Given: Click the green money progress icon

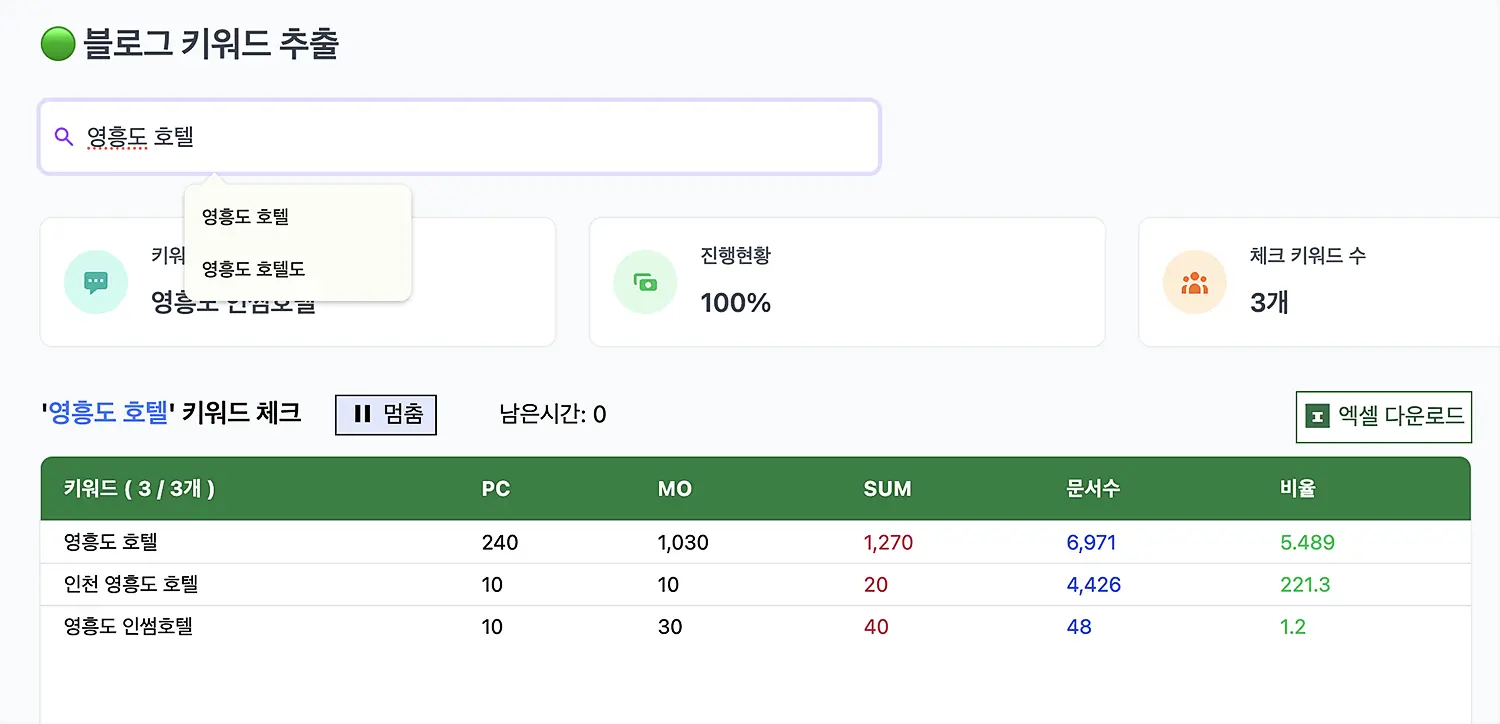Looking at the screenshot, I should pyautogui.click(x=645, y=282).
